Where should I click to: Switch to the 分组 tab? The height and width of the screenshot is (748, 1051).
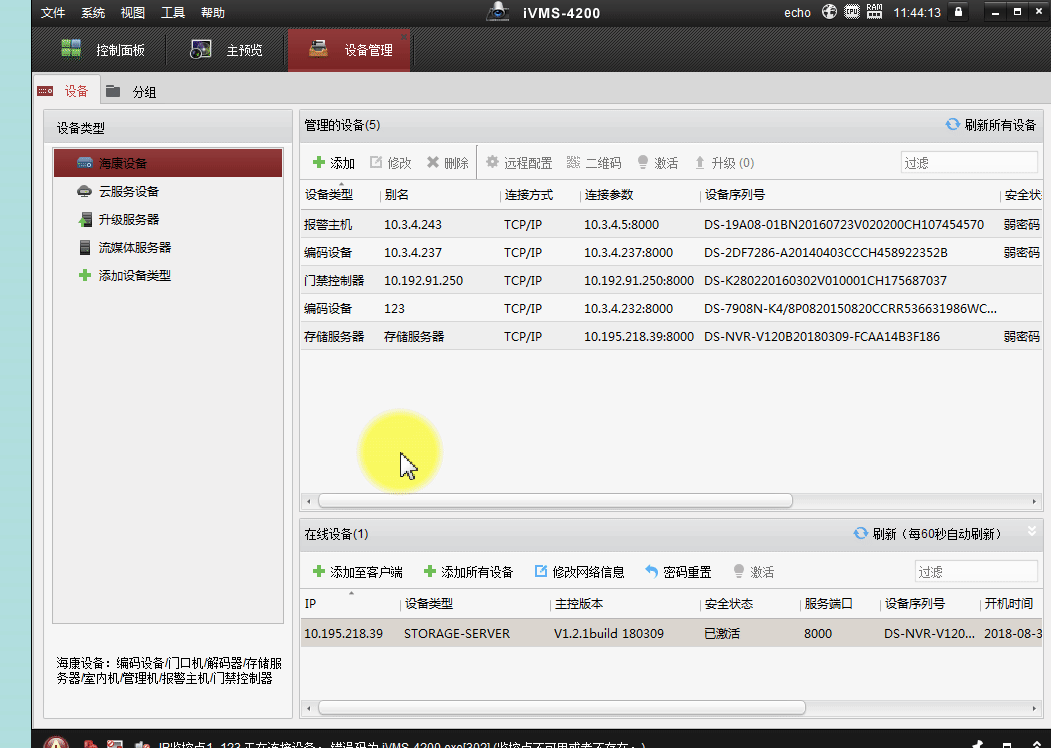pos(146,90)
